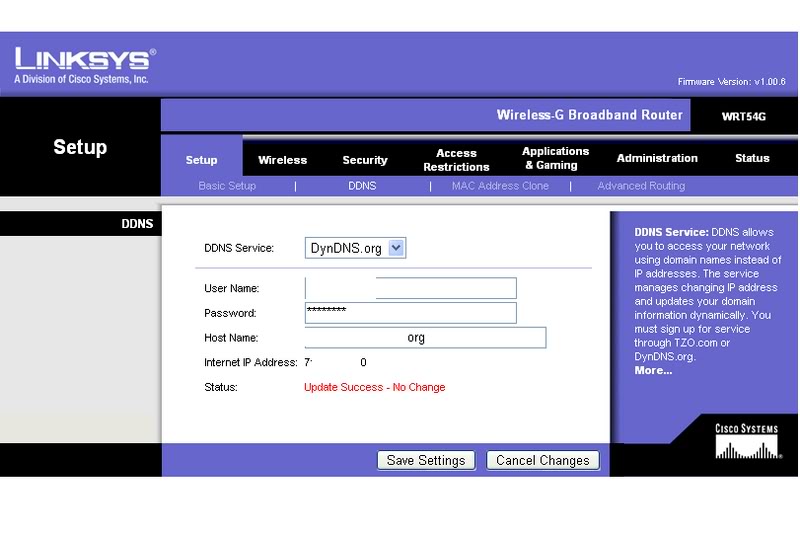800x534 pixels.
Task: Click the User Name label
Action: (x=232, y=289)
